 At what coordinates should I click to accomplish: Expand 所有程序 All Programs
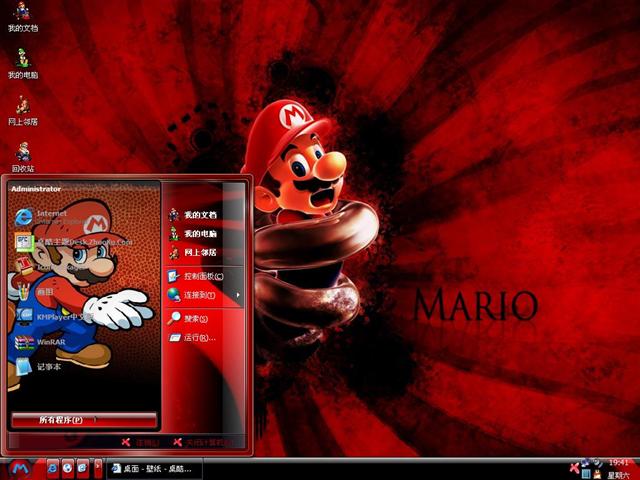tap(84, 420)
